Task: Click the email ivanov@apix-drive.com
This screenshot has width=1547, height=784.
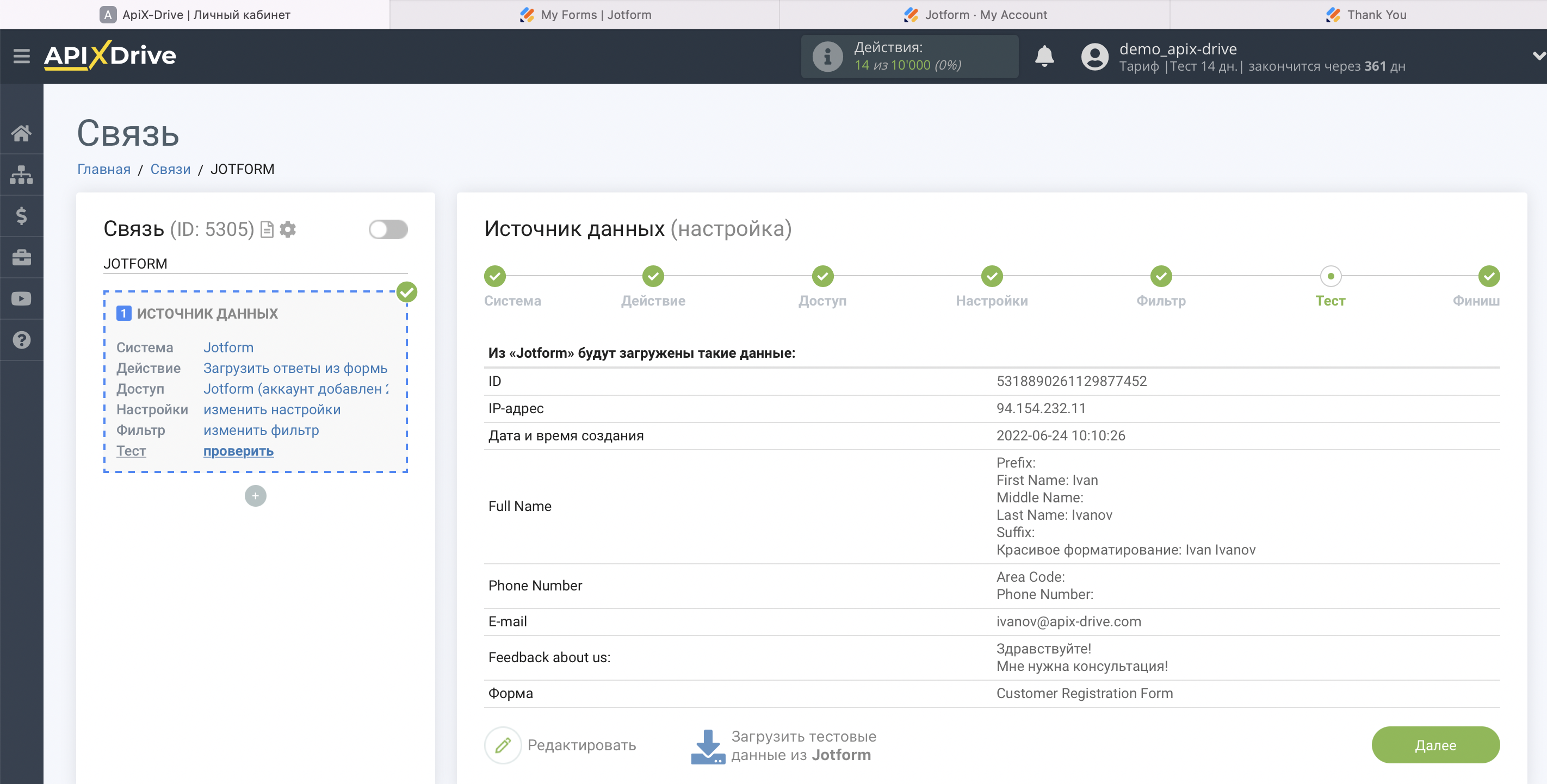Action: click(x=1068, y=621)
